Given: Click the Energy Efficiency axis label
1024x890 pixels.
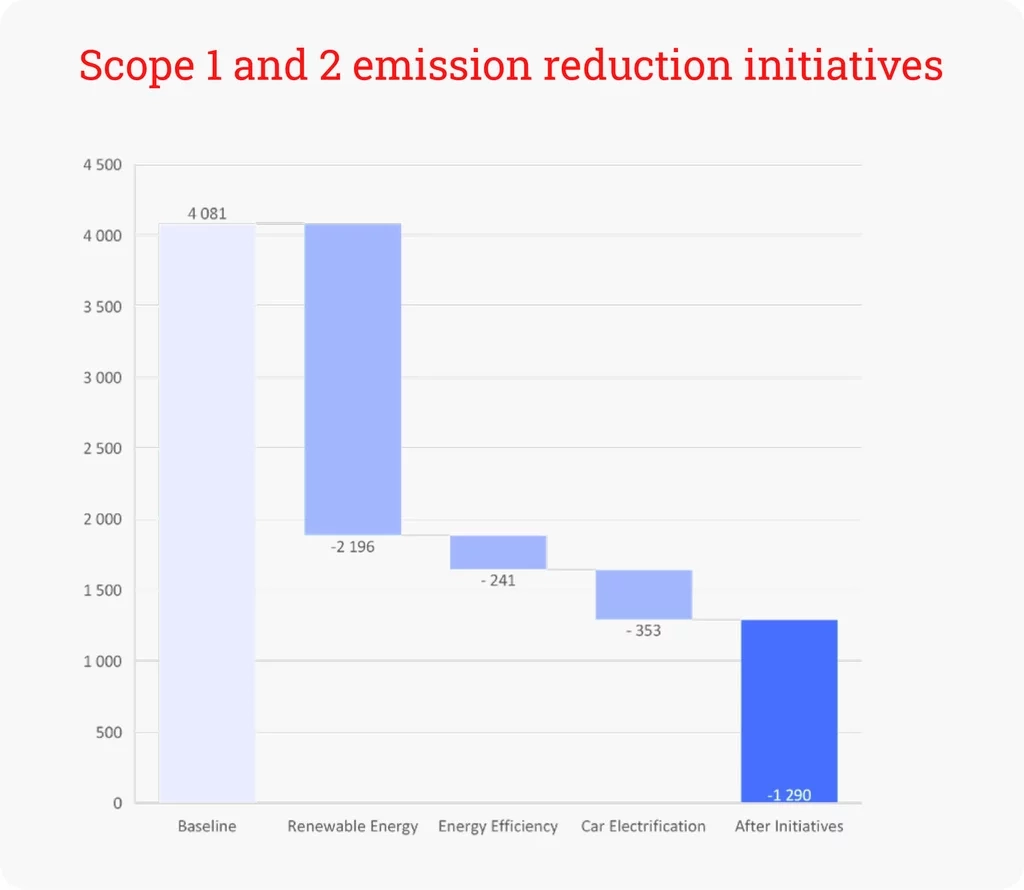Looking at the screenshot, I should pyautogui.click(x=498, y=826).
